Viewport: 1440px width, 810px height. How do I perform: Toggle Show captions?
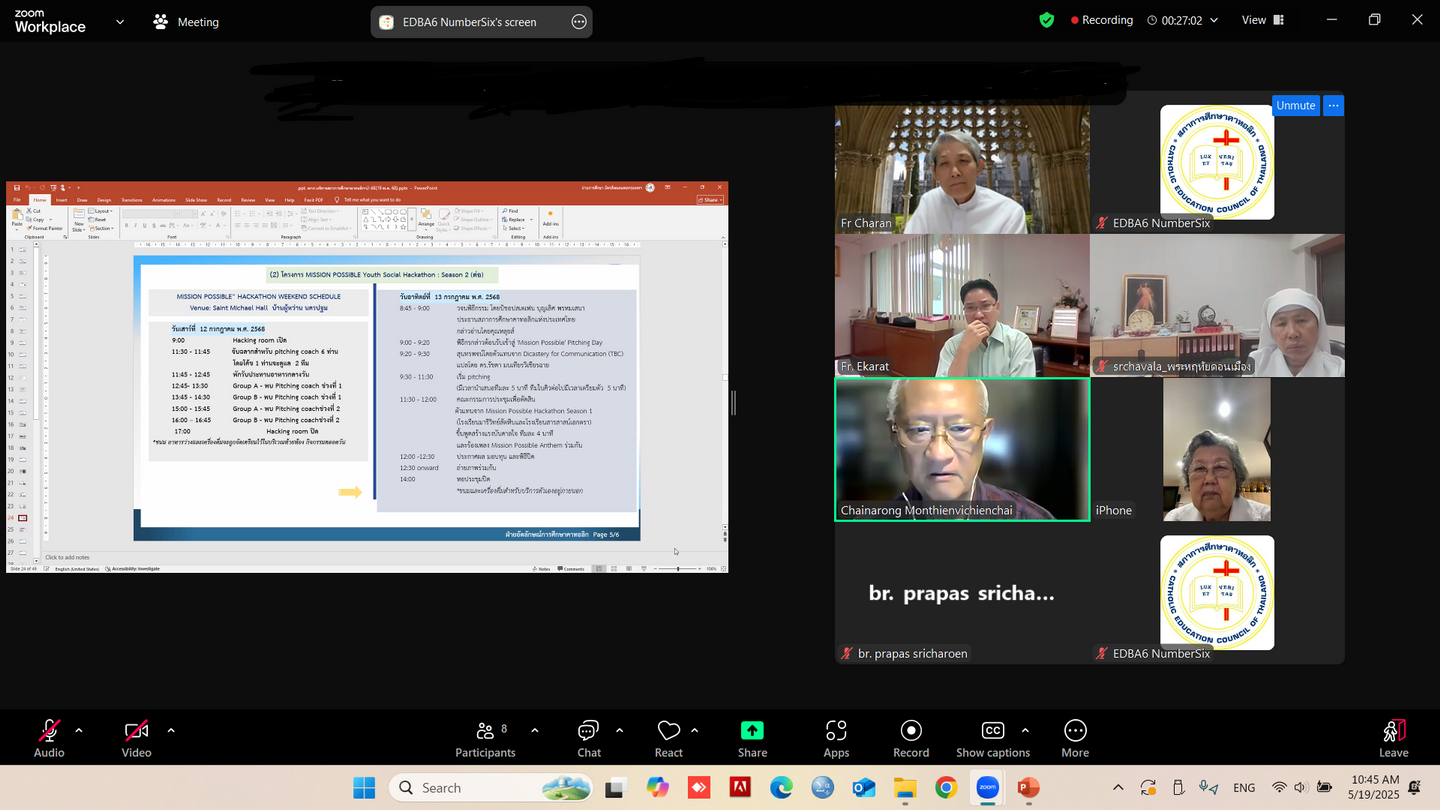point(992,739)
